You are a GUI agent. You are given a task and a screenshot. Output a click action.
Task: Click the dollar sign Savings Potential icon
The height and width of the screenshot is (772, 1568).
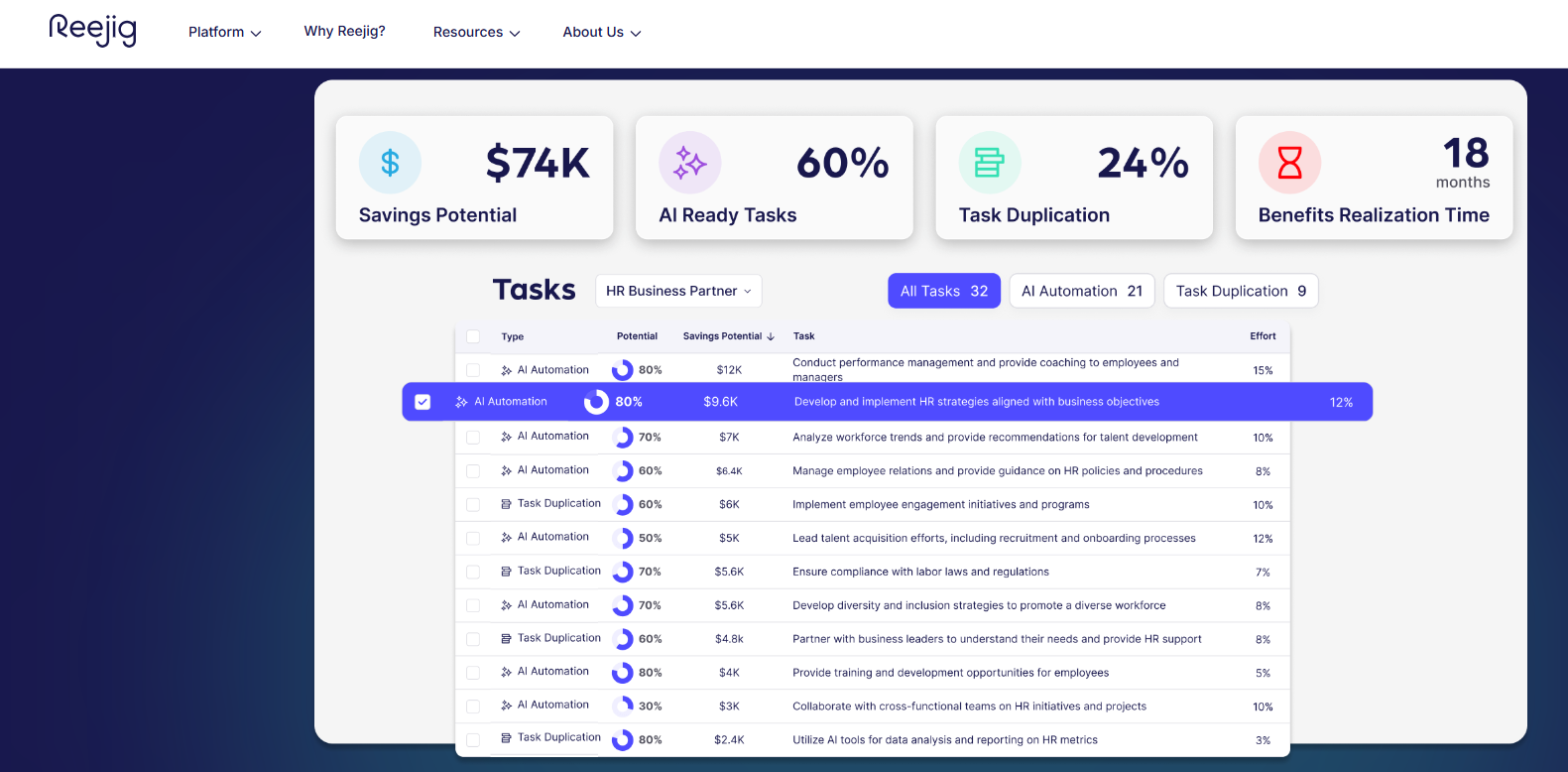(x=390, y=163)
